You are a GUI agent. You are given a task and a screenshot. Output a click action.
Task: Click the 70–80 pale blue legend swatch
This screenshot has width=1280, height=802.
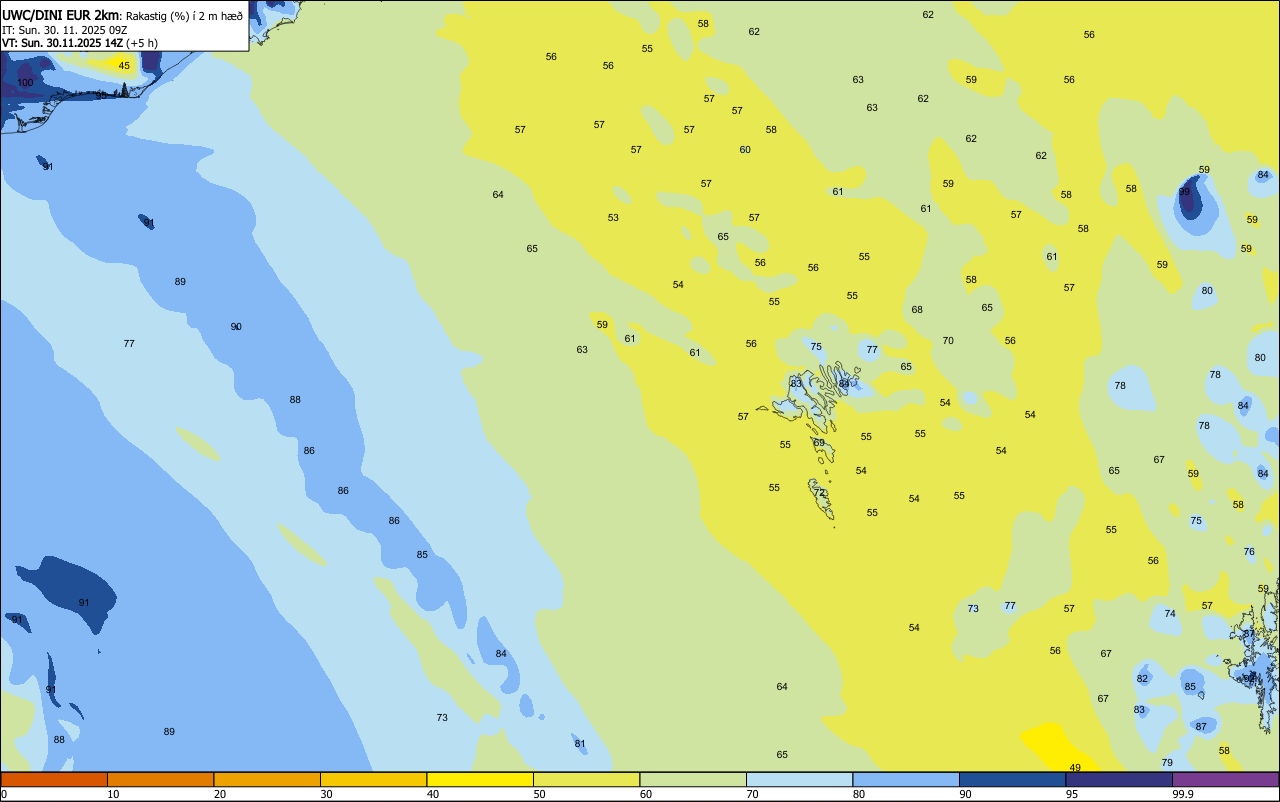pyautogui.click(x=799, y=779)
